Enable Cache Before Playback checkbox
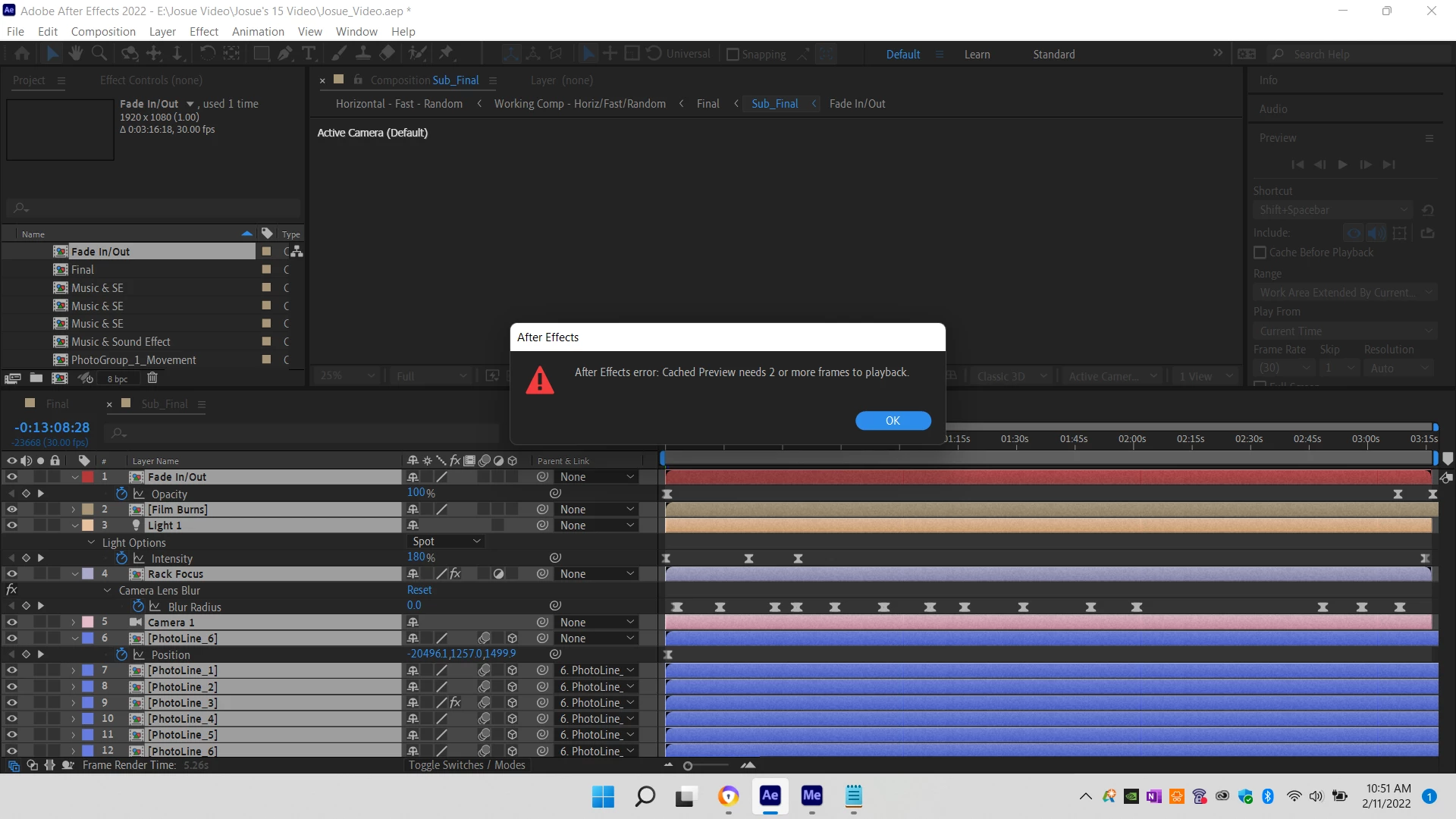Screen dimensions: 1456x819 1260,253
